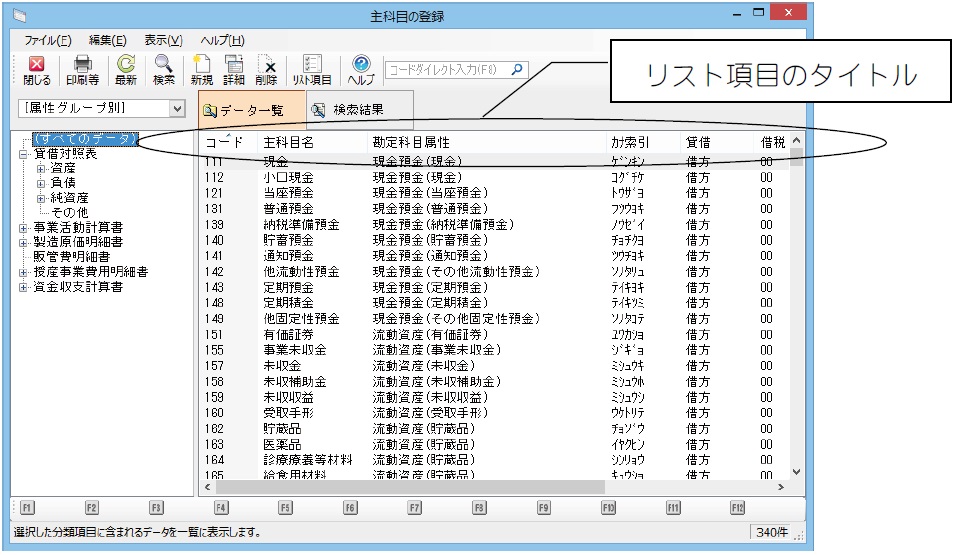Sort by the 主科目名 column header

pyautogui.click(x=290, y=142)
